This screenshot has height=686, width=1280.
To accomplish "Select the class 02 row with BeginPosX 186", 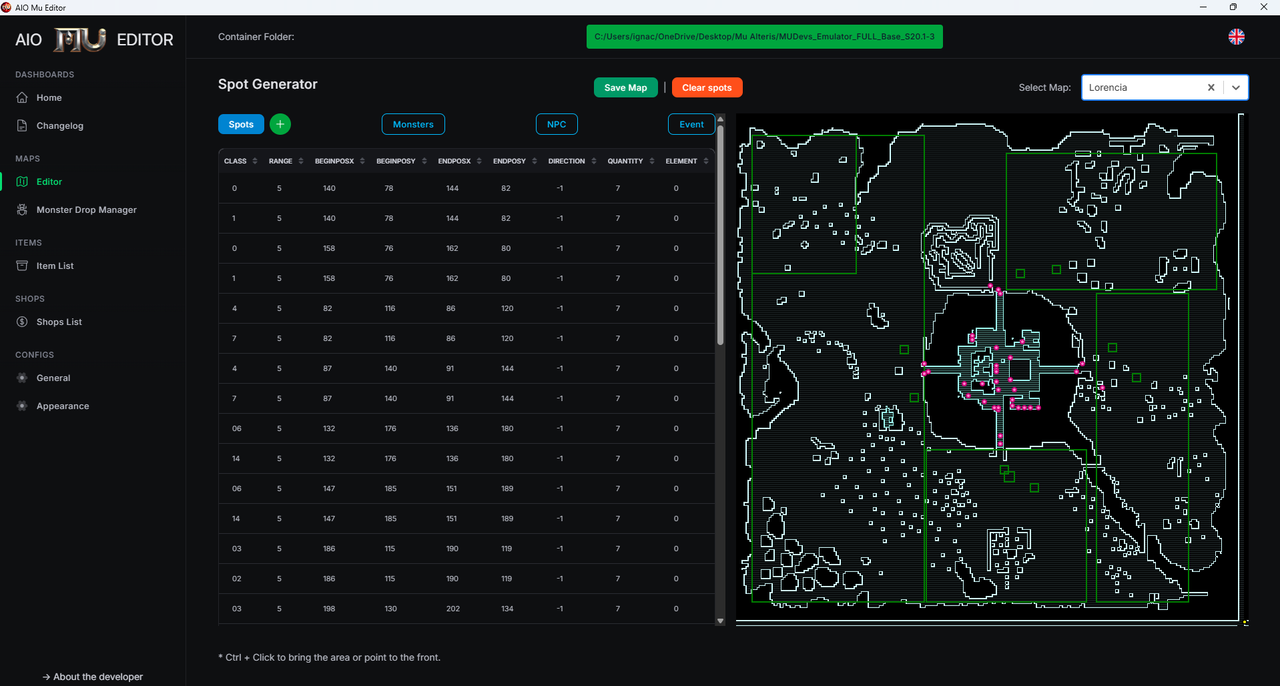I will (467, 578).
